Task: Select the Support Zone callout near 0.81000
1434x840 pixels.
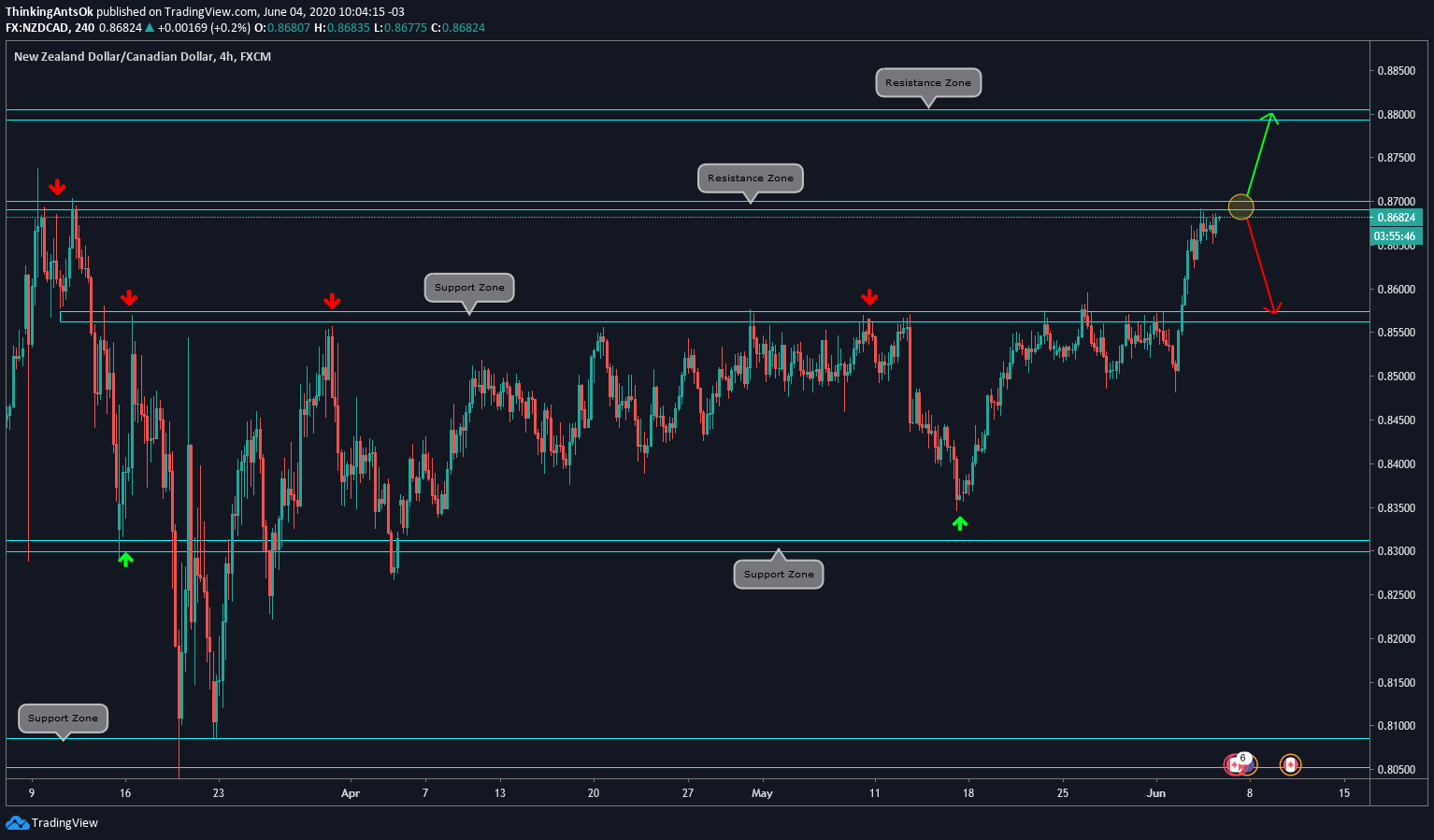Action: [63, 718]
